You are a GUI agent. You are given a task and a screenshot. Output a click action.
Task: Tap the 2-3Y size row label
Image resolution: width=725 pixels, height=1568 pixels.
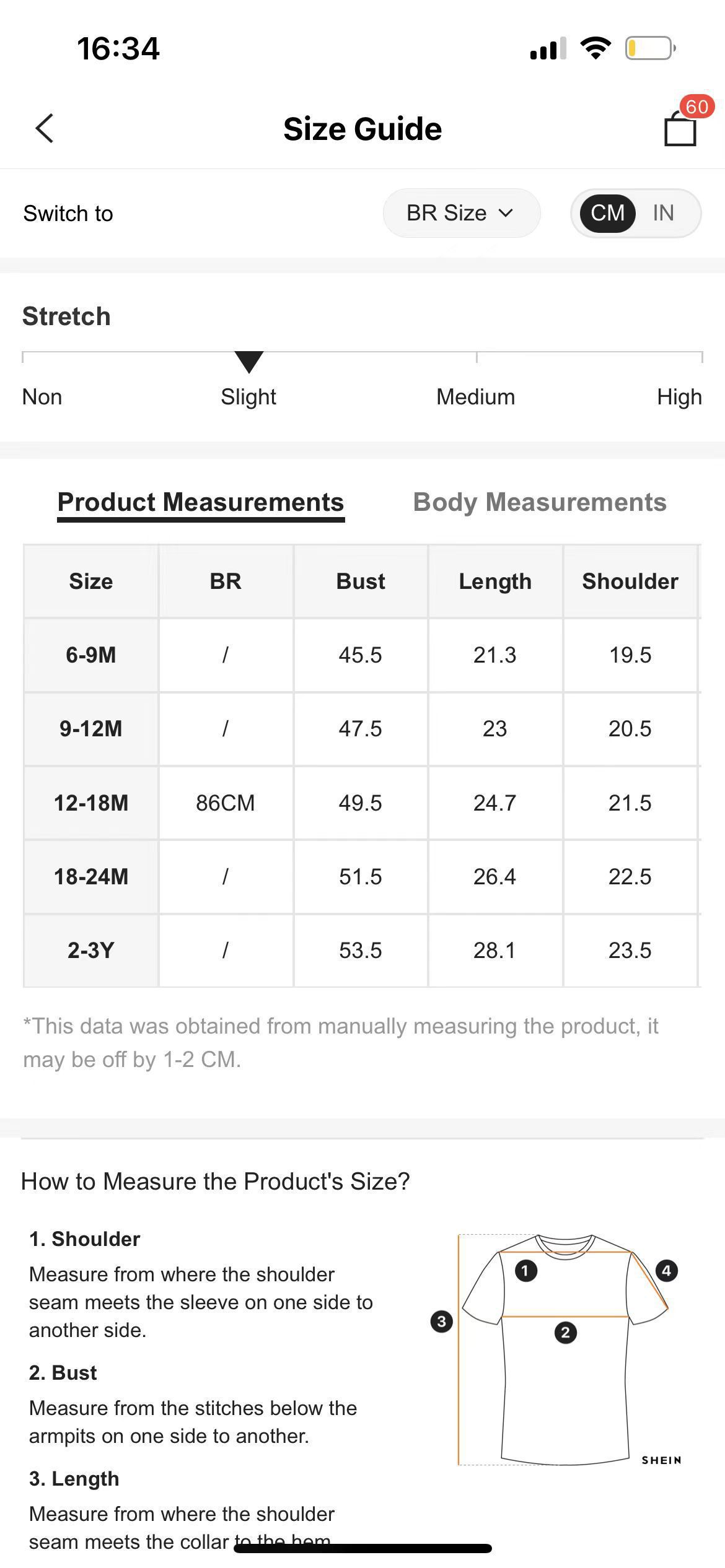click(91, 951)
